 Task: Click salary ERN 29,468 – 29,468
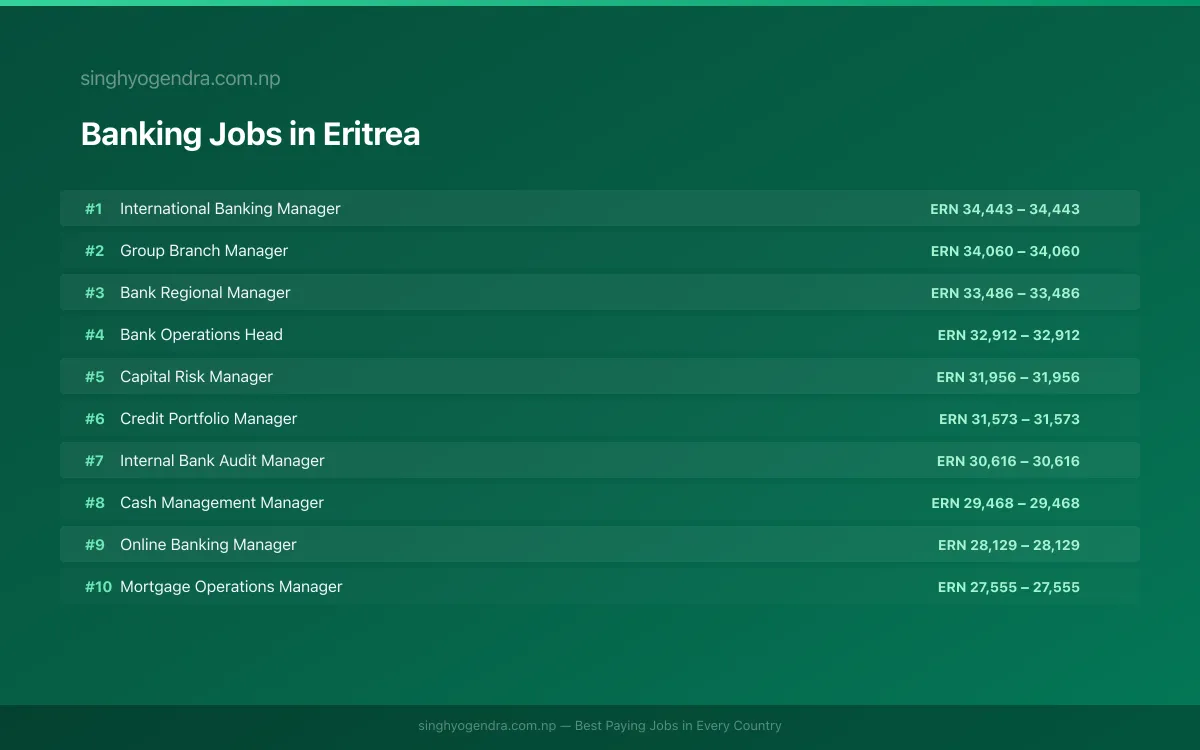(x=1005, y=503)
